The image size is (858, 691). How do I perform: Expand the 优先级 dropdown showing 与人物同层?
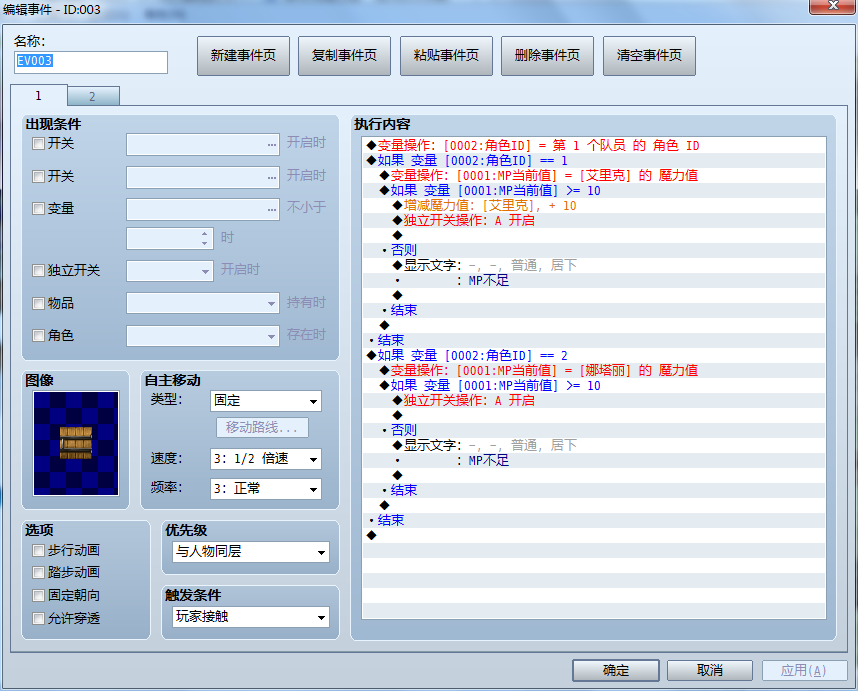[x=251, y=552]
